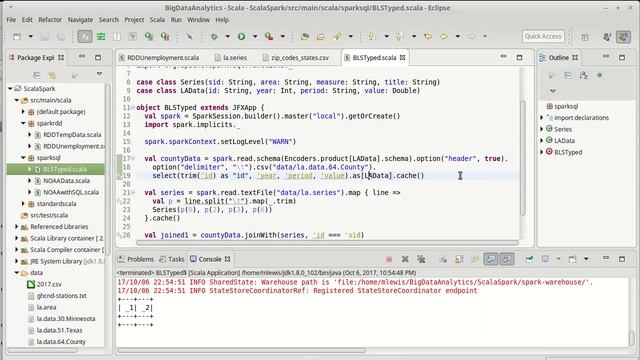Collapse the ScalaSpark project node
This screenshot has height=360, width=640.
11,89
